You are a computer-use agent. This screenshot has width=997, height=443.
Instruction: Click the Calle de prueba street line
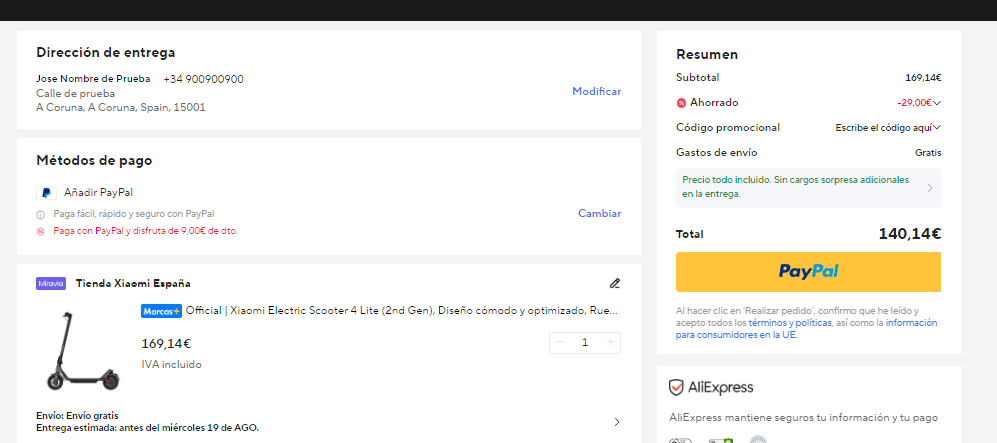[76, 93]
